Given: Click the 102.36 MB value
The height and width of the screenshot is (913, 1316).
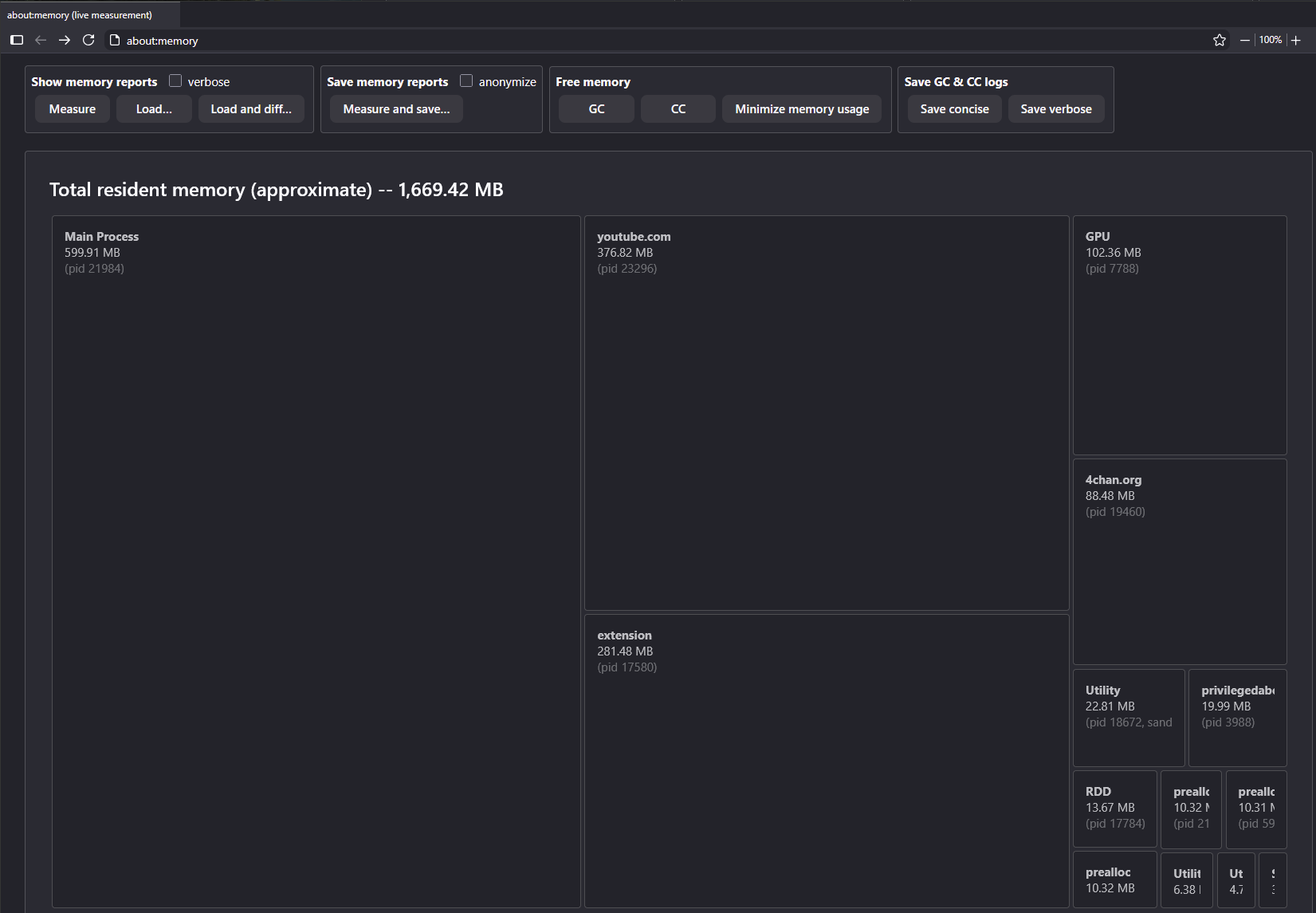Looking at the screenshot, I should coord(1114,253).
